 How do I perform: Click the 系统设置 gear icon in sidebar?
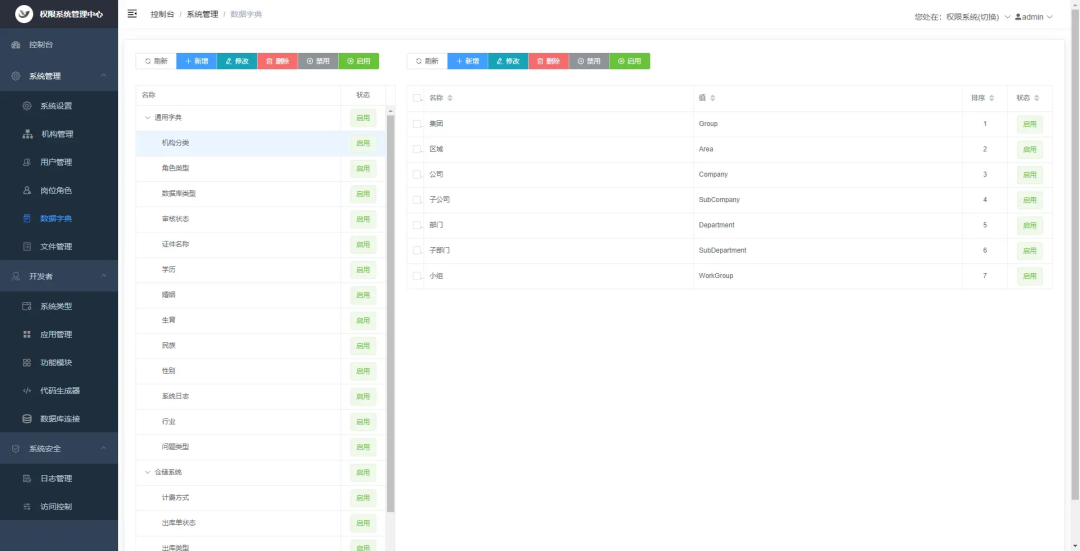pos(27,106)
